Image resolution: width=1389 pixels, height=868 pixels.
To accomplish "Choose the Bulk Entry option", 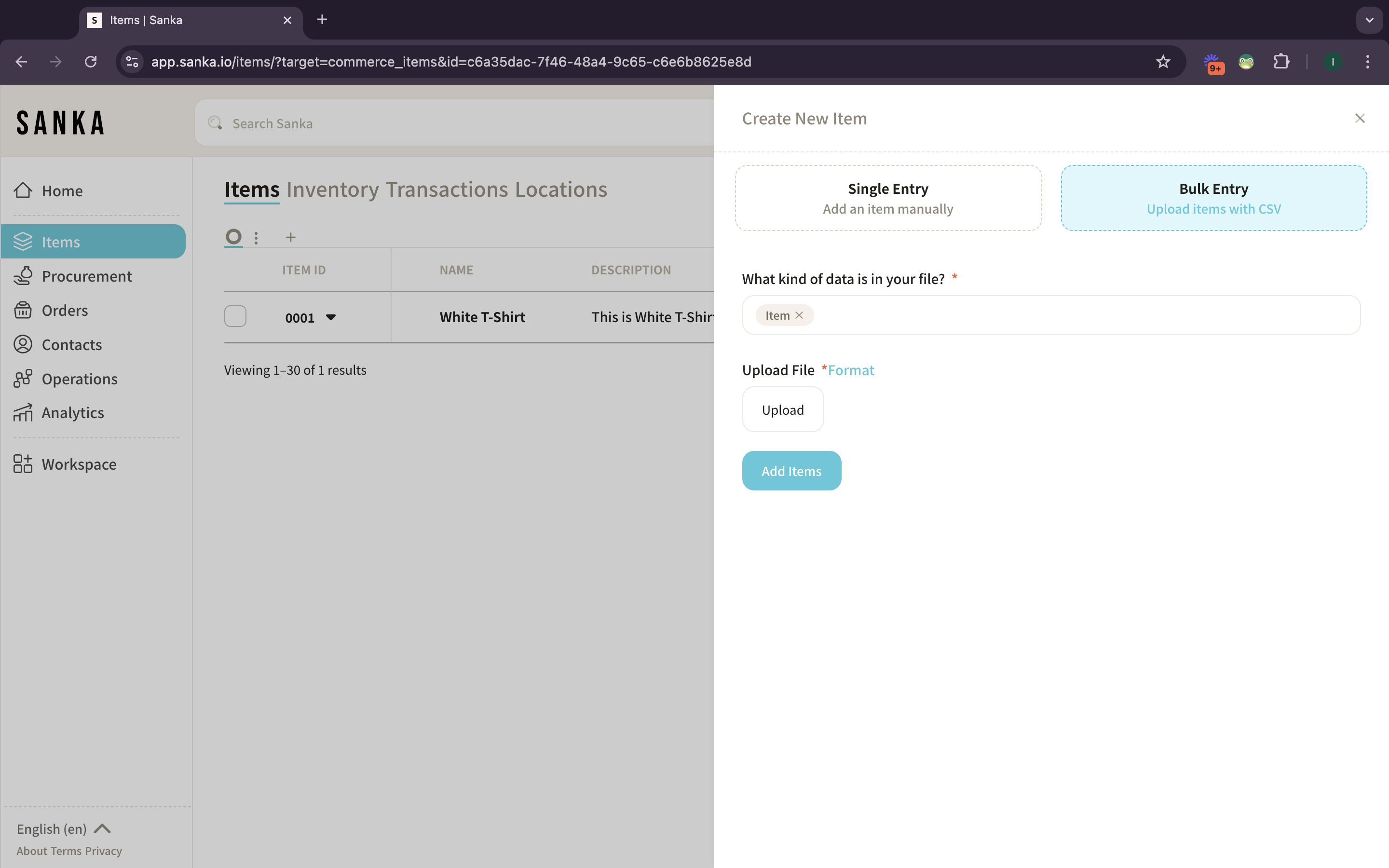I will tap(1213, 198).
